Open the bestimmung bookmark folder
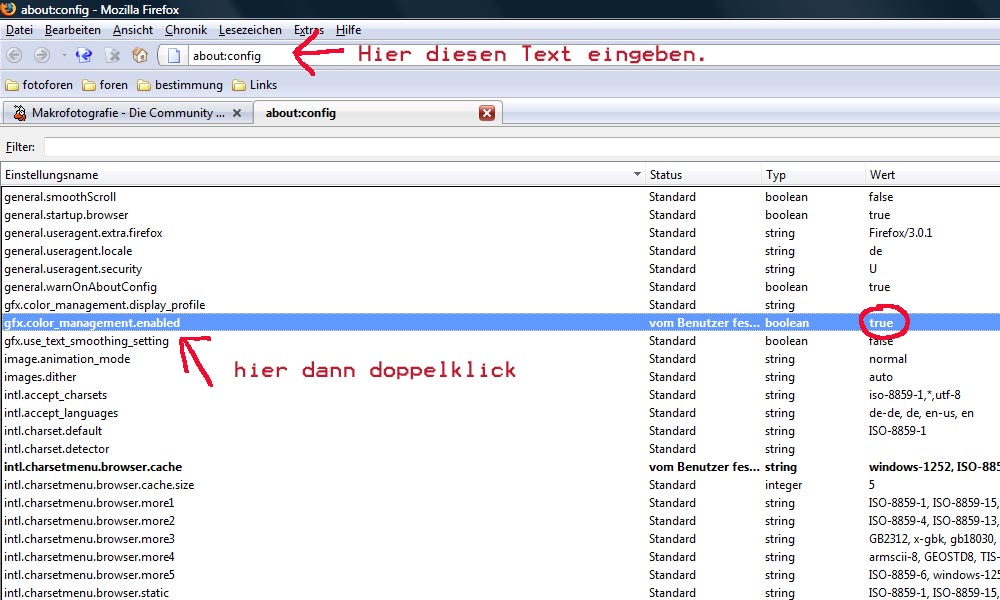This screenshot has height=600, width=1000. 180,85
